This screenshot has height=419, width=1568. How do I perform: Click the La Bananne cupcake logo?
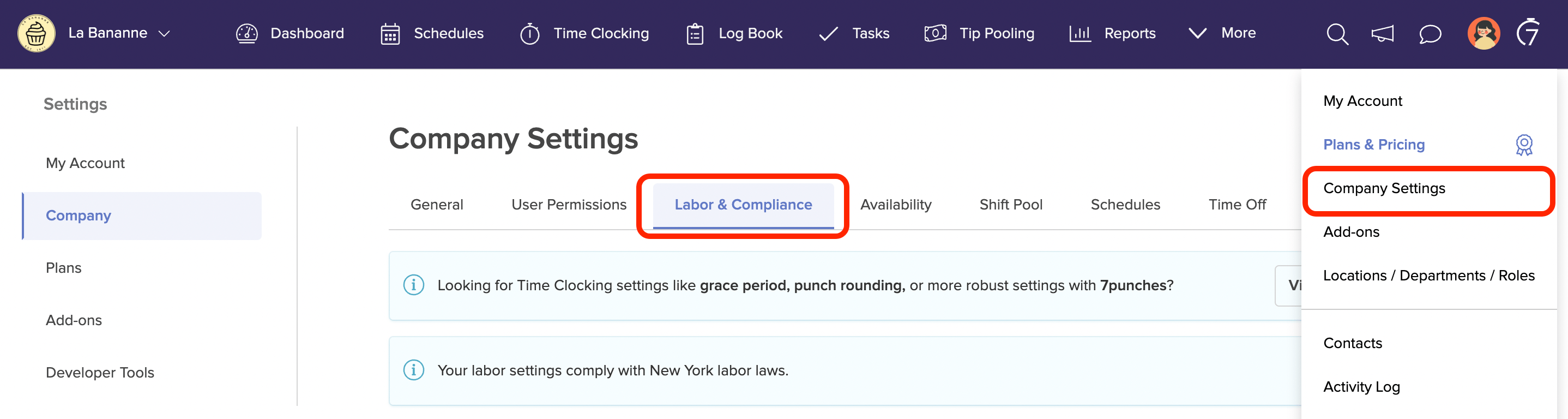point(36,33)
